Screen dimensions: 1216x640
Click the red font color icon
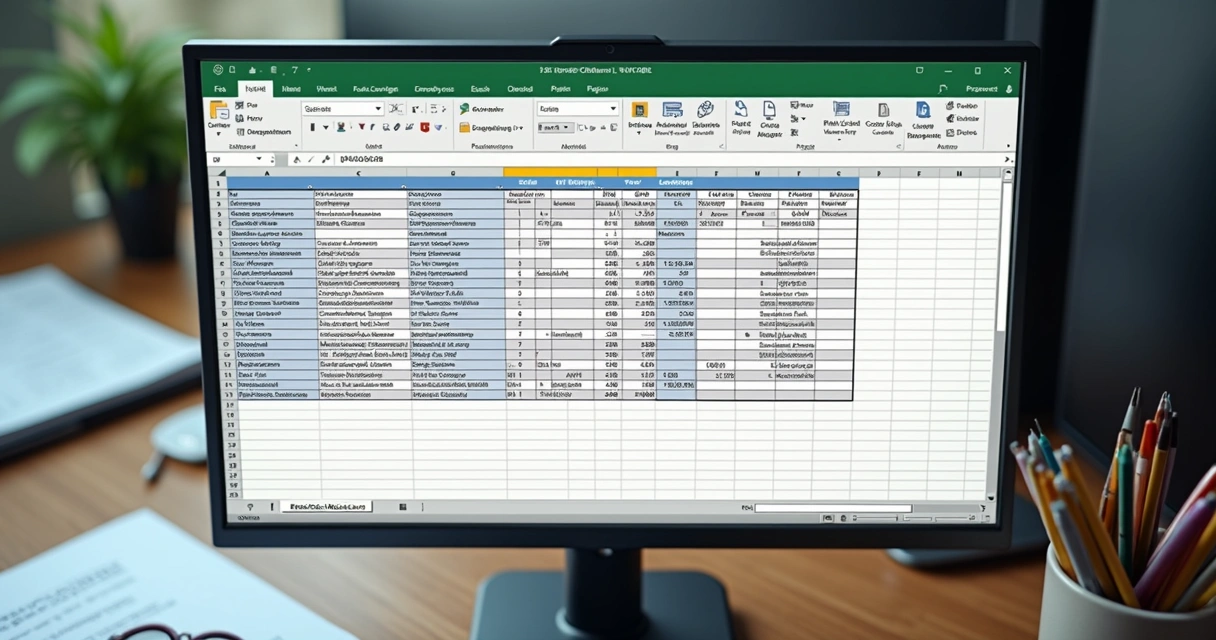424,127
